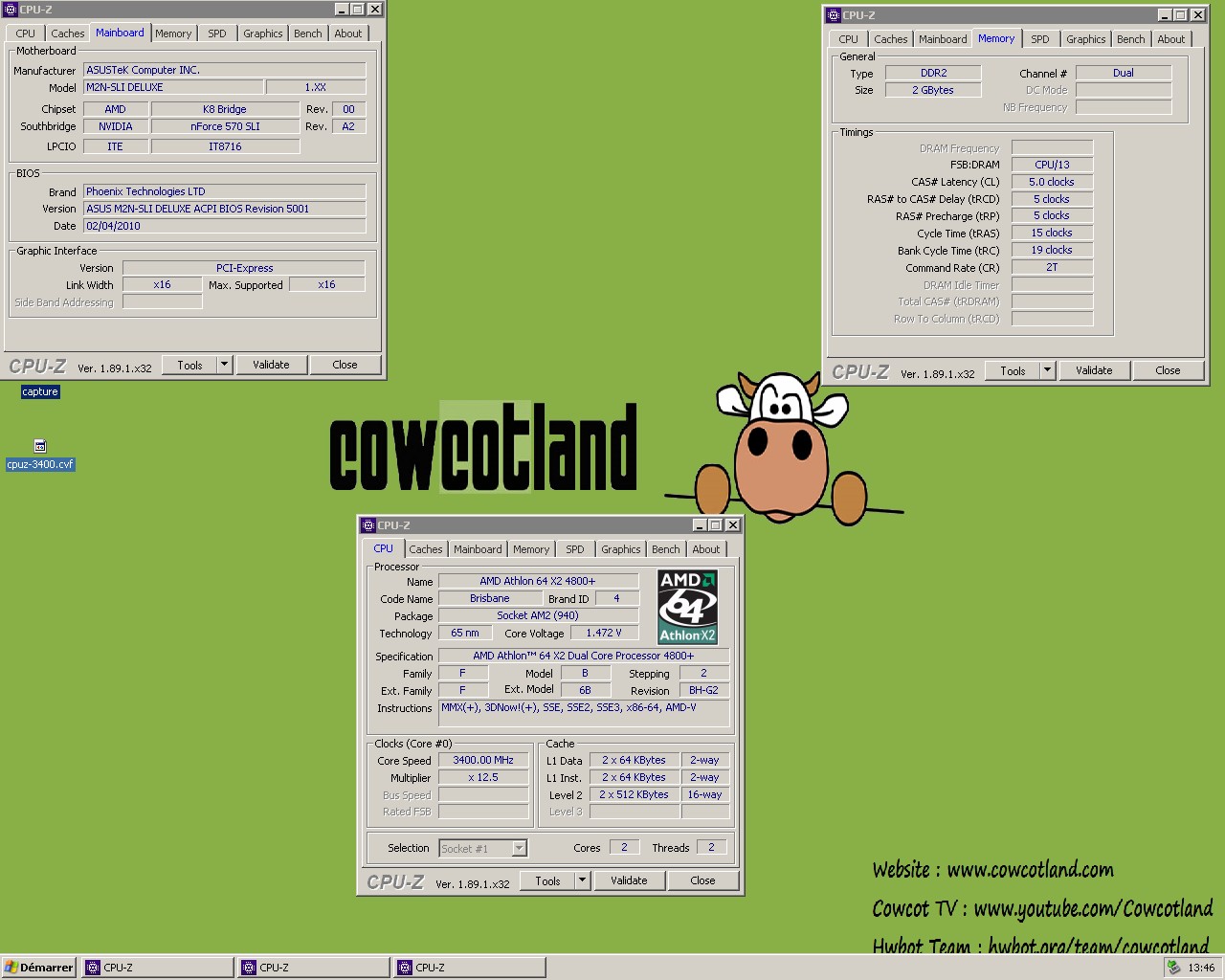
Task: Open Bench tab in Memory window
Action: click(1131, 39)
